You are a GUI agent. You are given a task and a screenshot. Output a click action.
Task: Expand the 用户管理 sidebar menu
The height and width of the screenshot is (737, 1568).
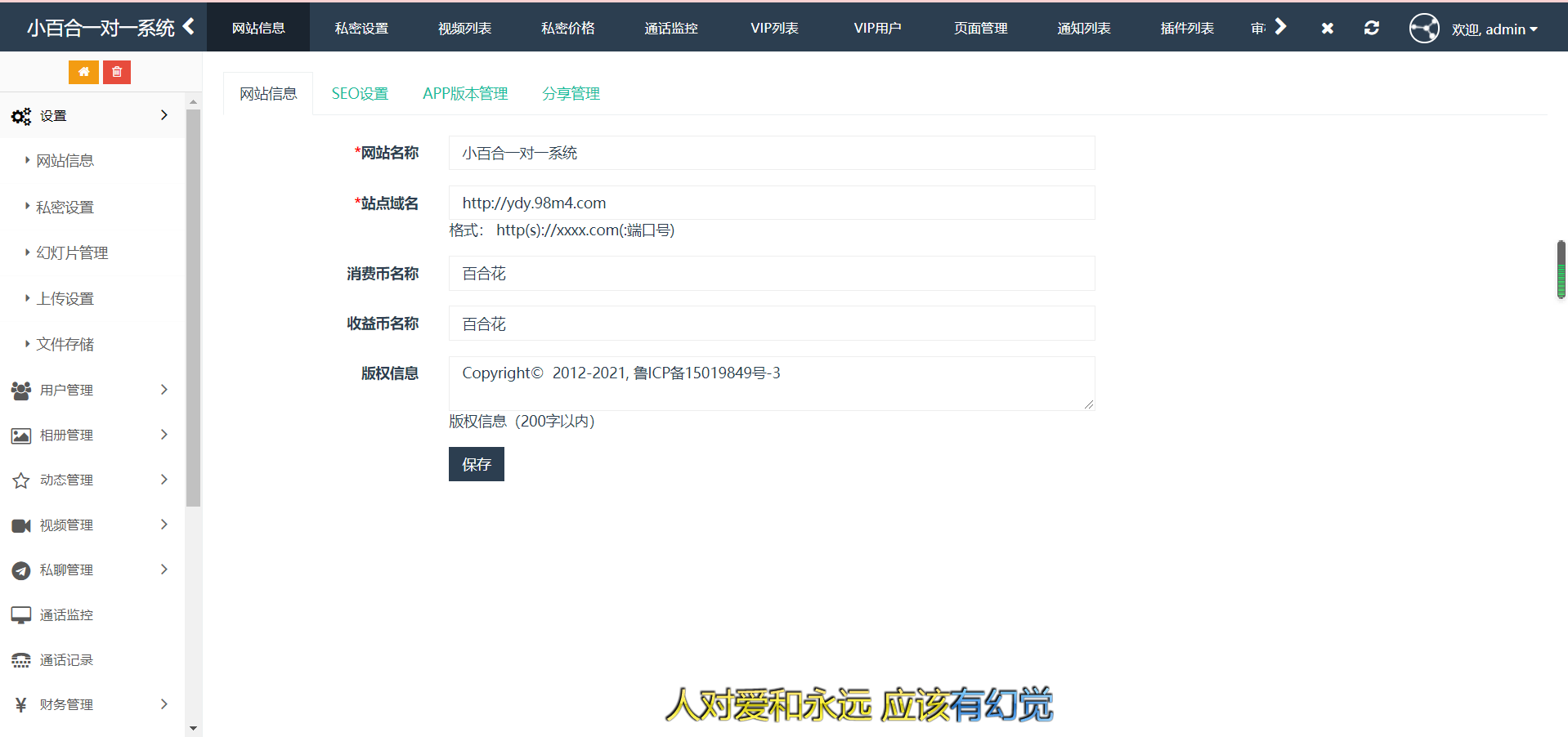90,390
